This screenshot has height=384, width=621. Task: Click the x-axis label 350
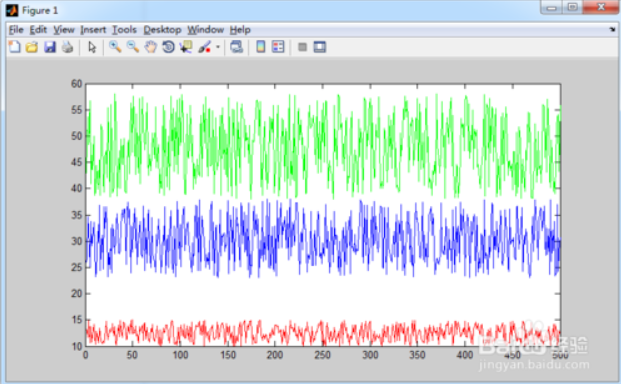[417, 355]
